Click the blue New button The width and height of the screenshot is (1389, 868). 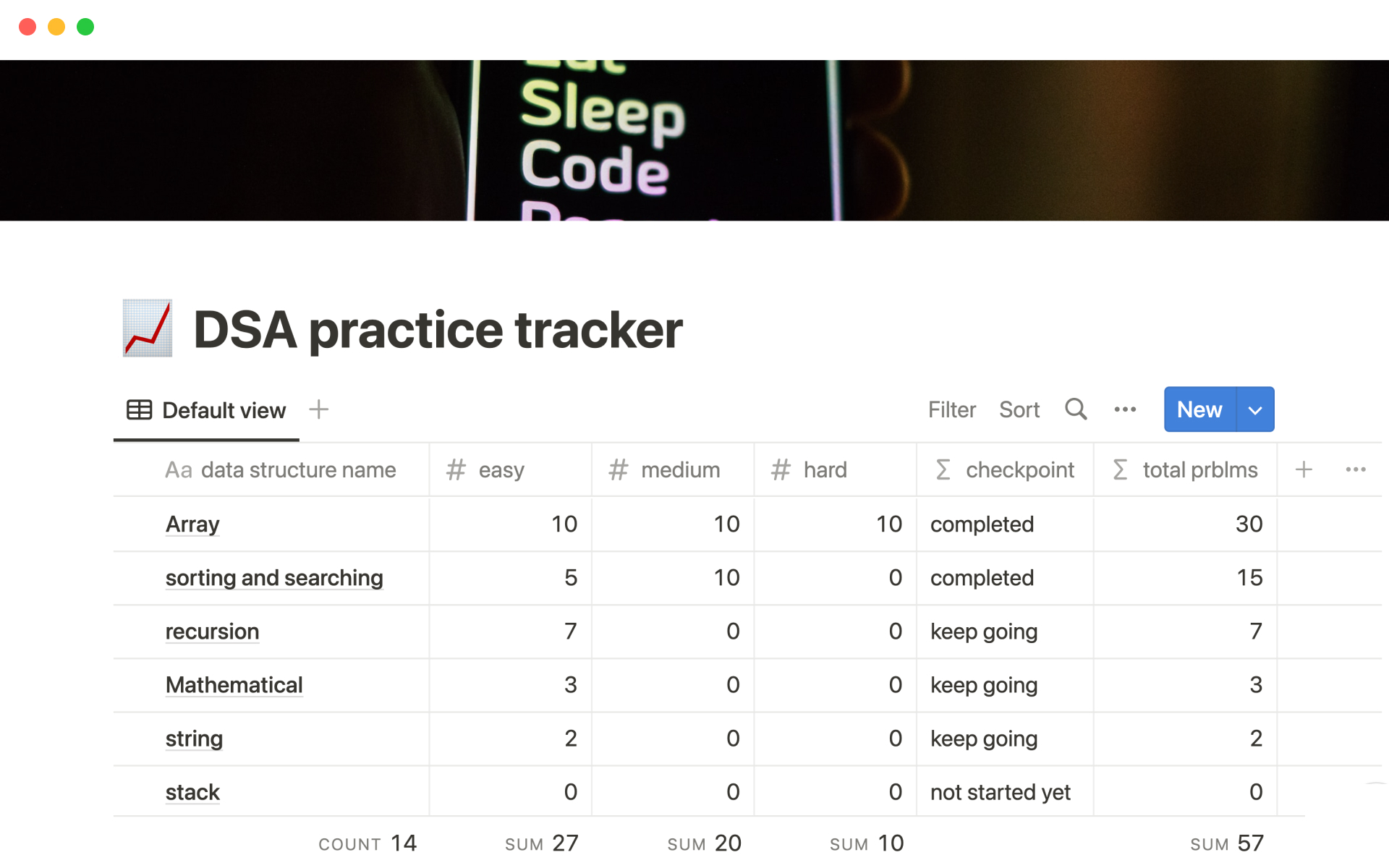click(1199, 409)
